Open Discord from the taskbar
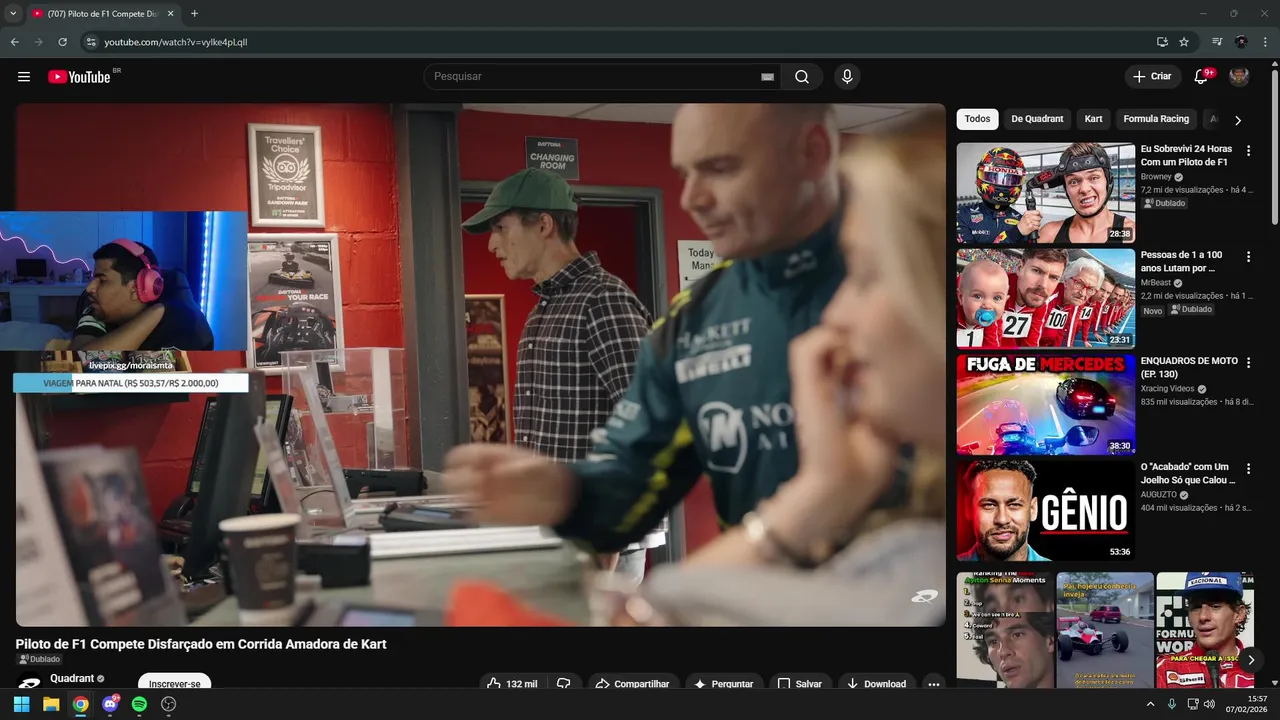1280x720 pixels. (x=110, y=704)
